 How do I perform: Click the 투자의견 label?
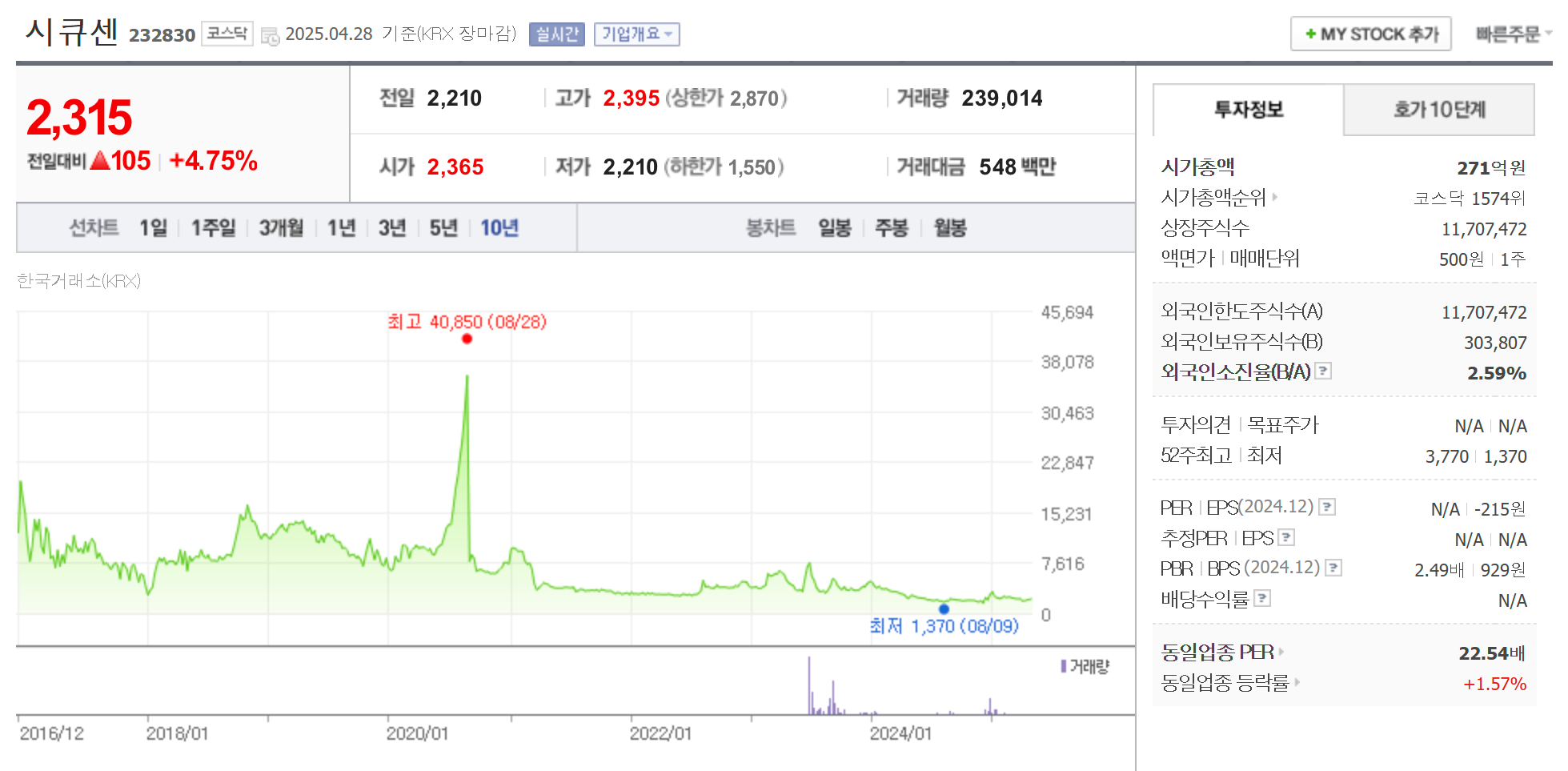pyautogui.click(x=1196, y=424)
